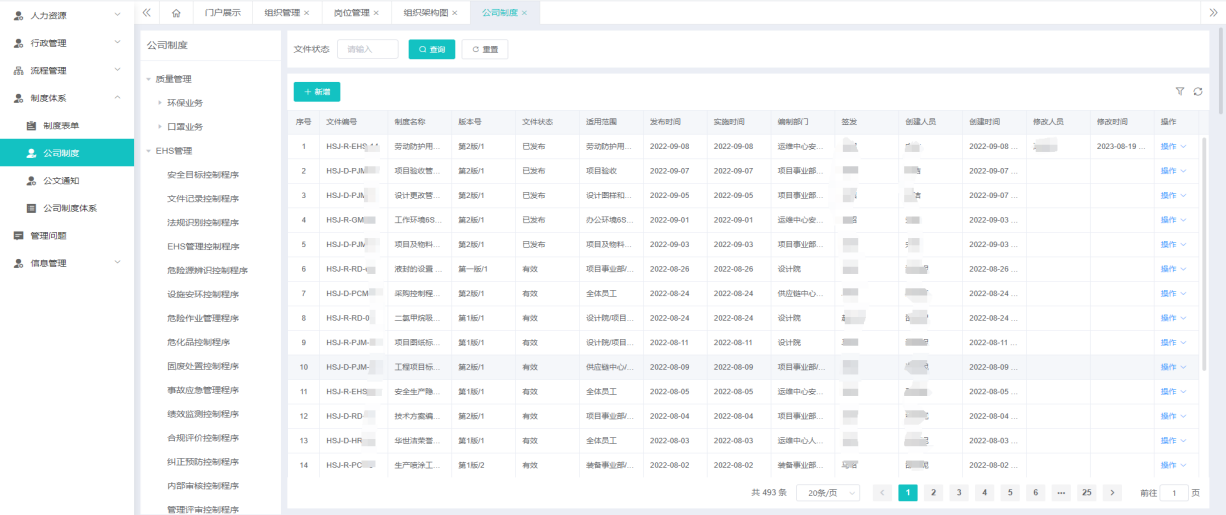
Task: Open 操作 dropdown for row 1
Action: click(1173, 147)
